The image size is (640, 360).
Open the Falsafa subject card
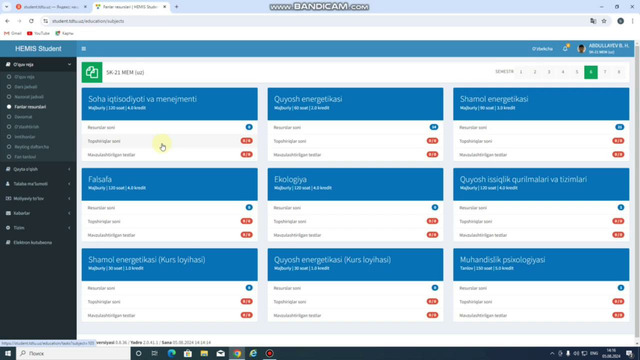point(169,184)
